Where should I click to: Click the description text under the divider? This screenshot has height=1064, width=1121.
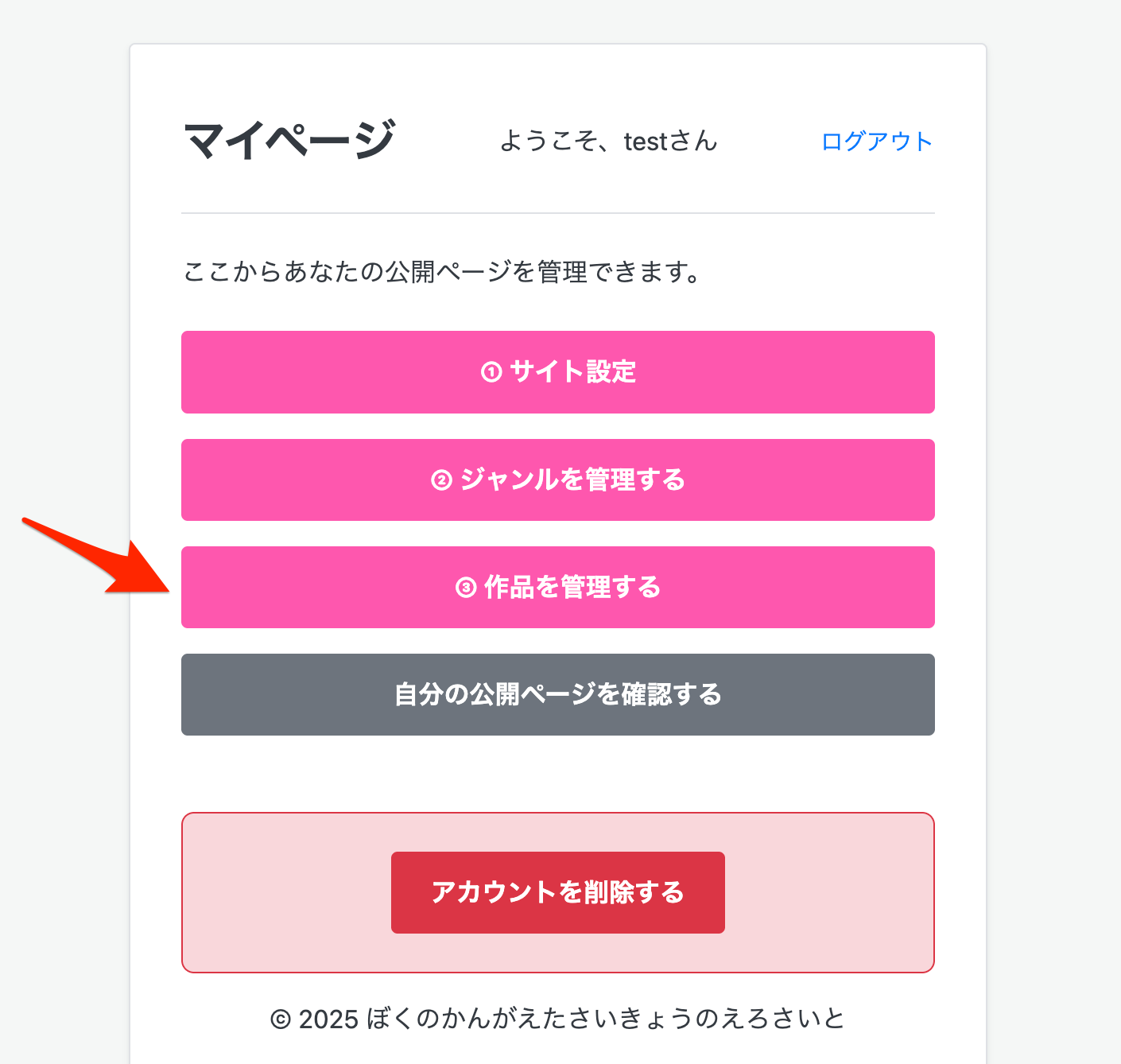(x=441, y=271)
